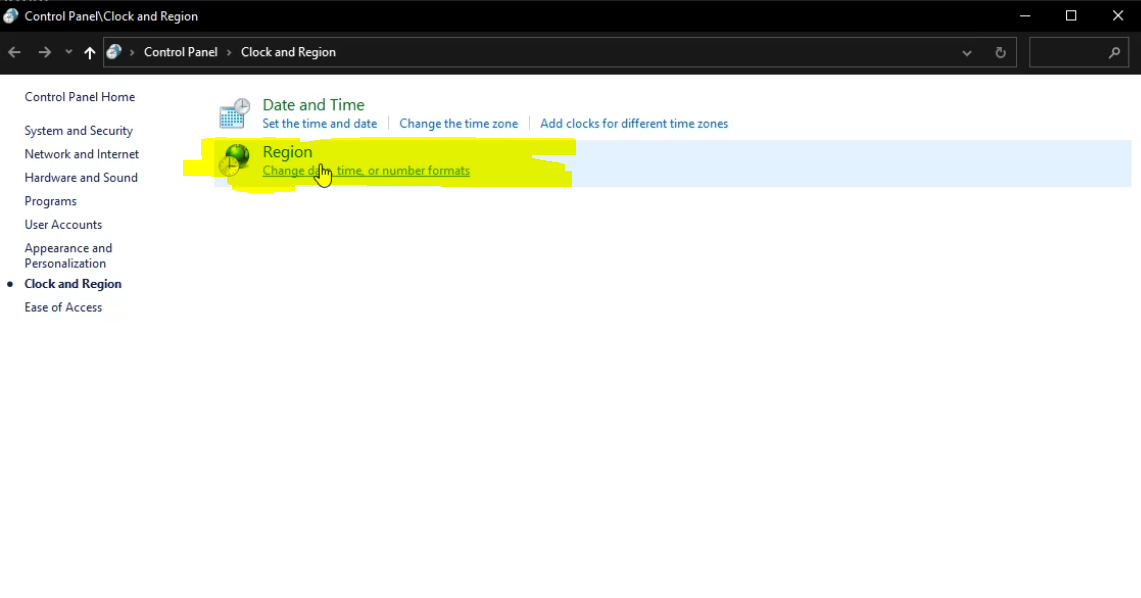Select Control Panel in the breadcrumb
Image resolution: width=1141 pixels, height=598 pixels.
pyautogui.click(x=180, y=52)
